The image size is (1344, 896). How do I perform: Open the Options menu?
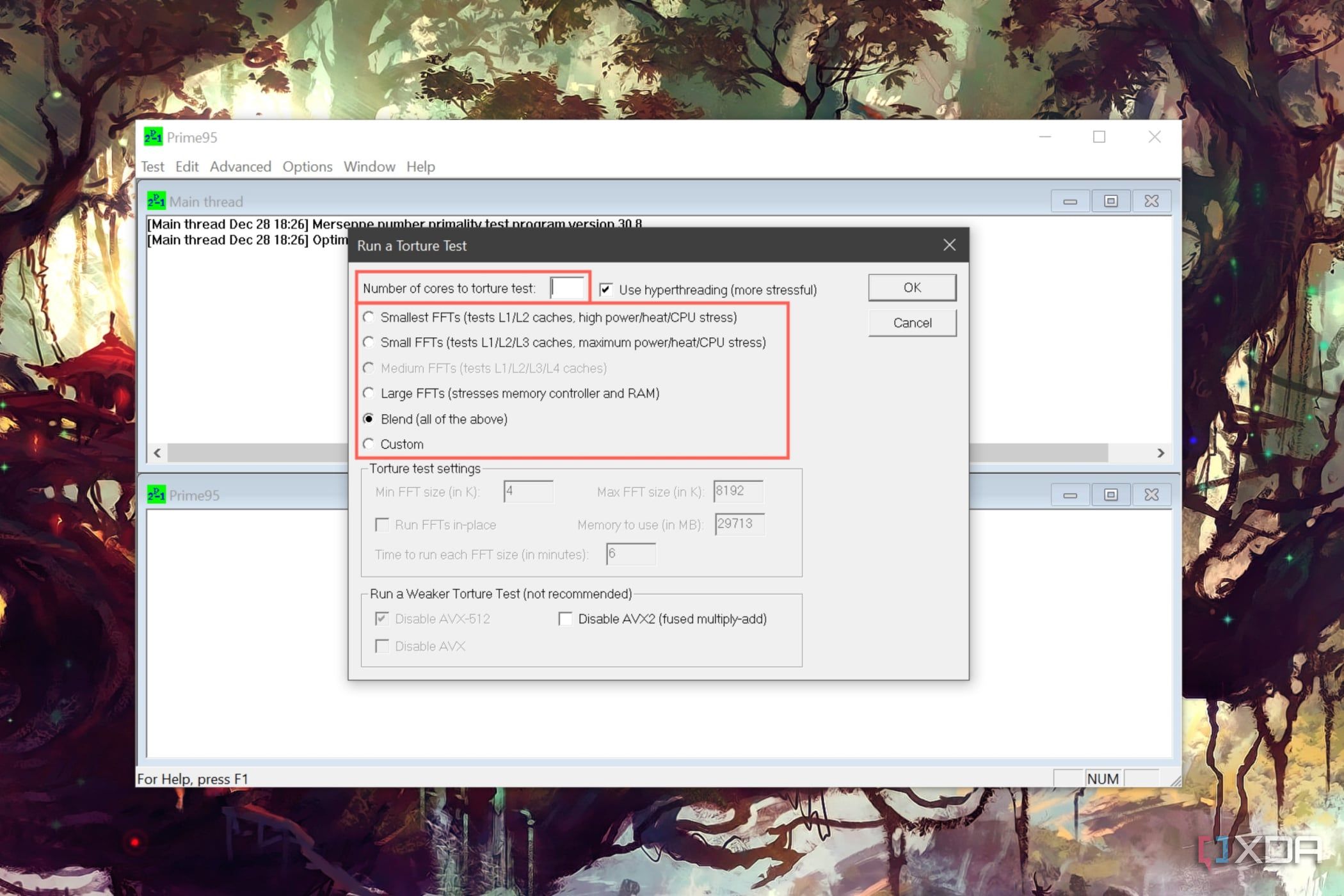pos(307,166)
